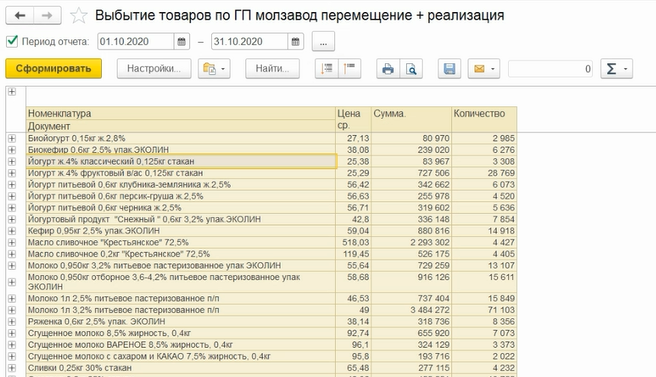This screenshot has height=377, width=656.
Task: Toggle the Период отчета checkbox
Action: tap(12, 41)
